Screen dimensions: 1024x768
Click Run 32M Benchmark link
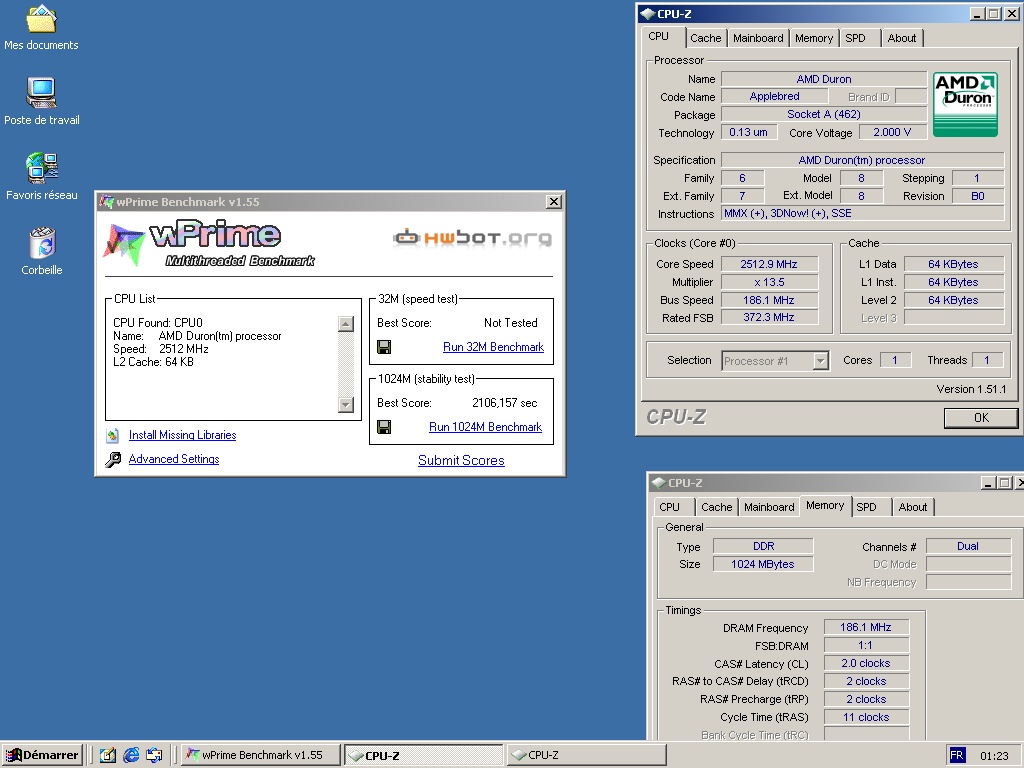coord(493,347)
